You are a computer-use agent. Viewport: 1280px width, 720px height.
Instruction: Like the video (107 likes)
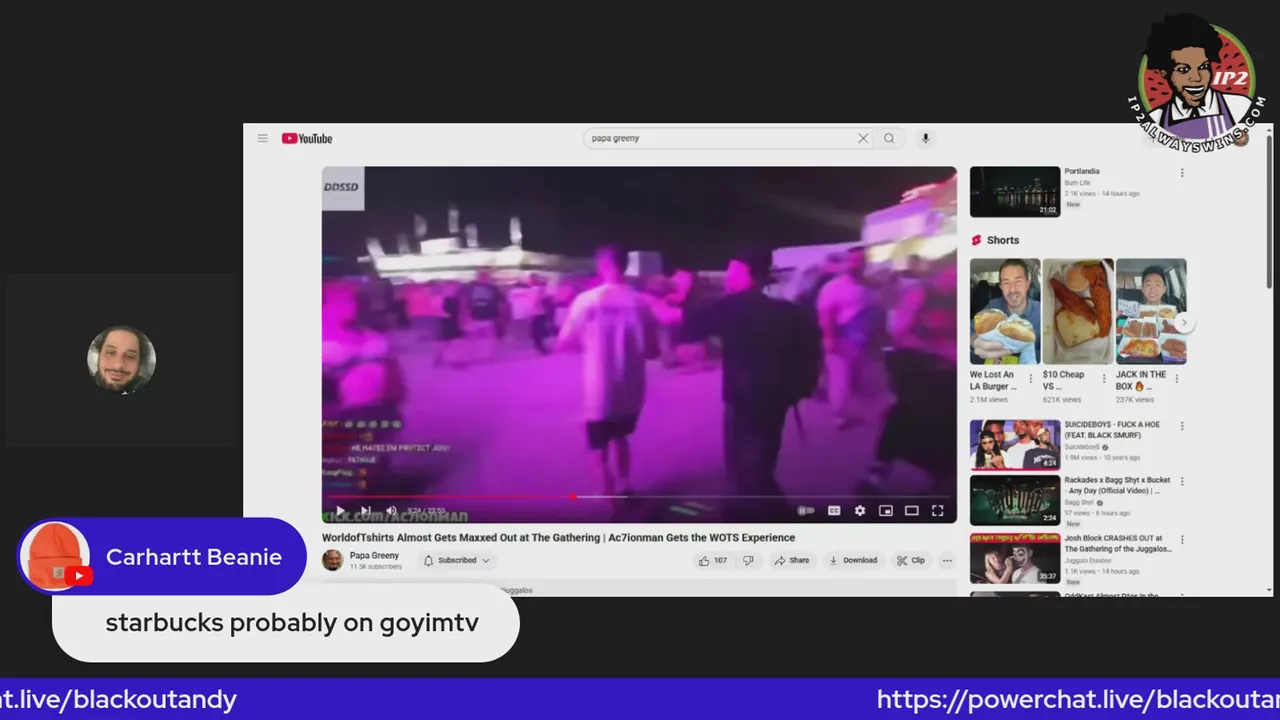[714, 560]
